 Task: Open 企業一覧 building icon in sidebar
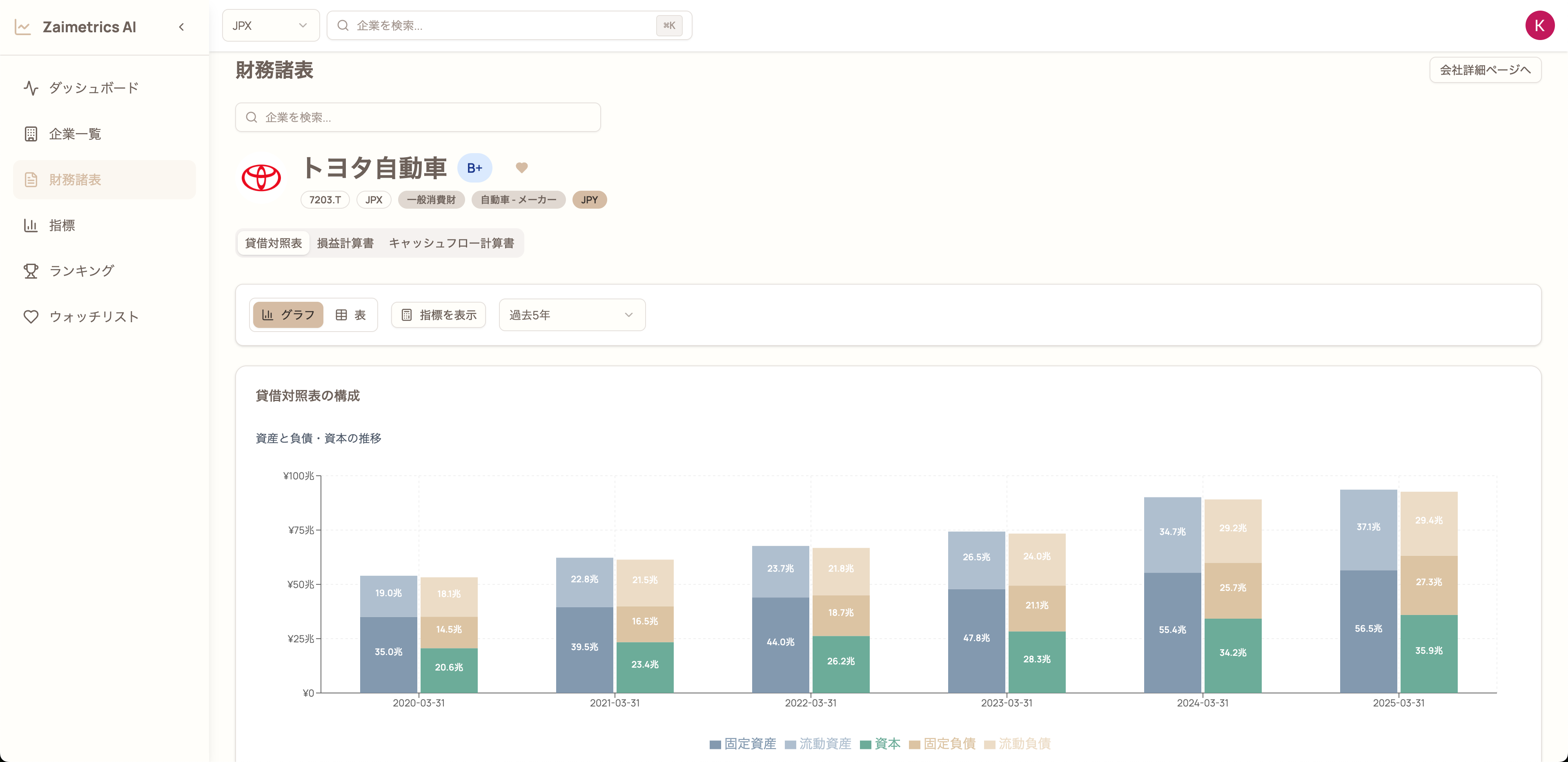click(31, 134)
